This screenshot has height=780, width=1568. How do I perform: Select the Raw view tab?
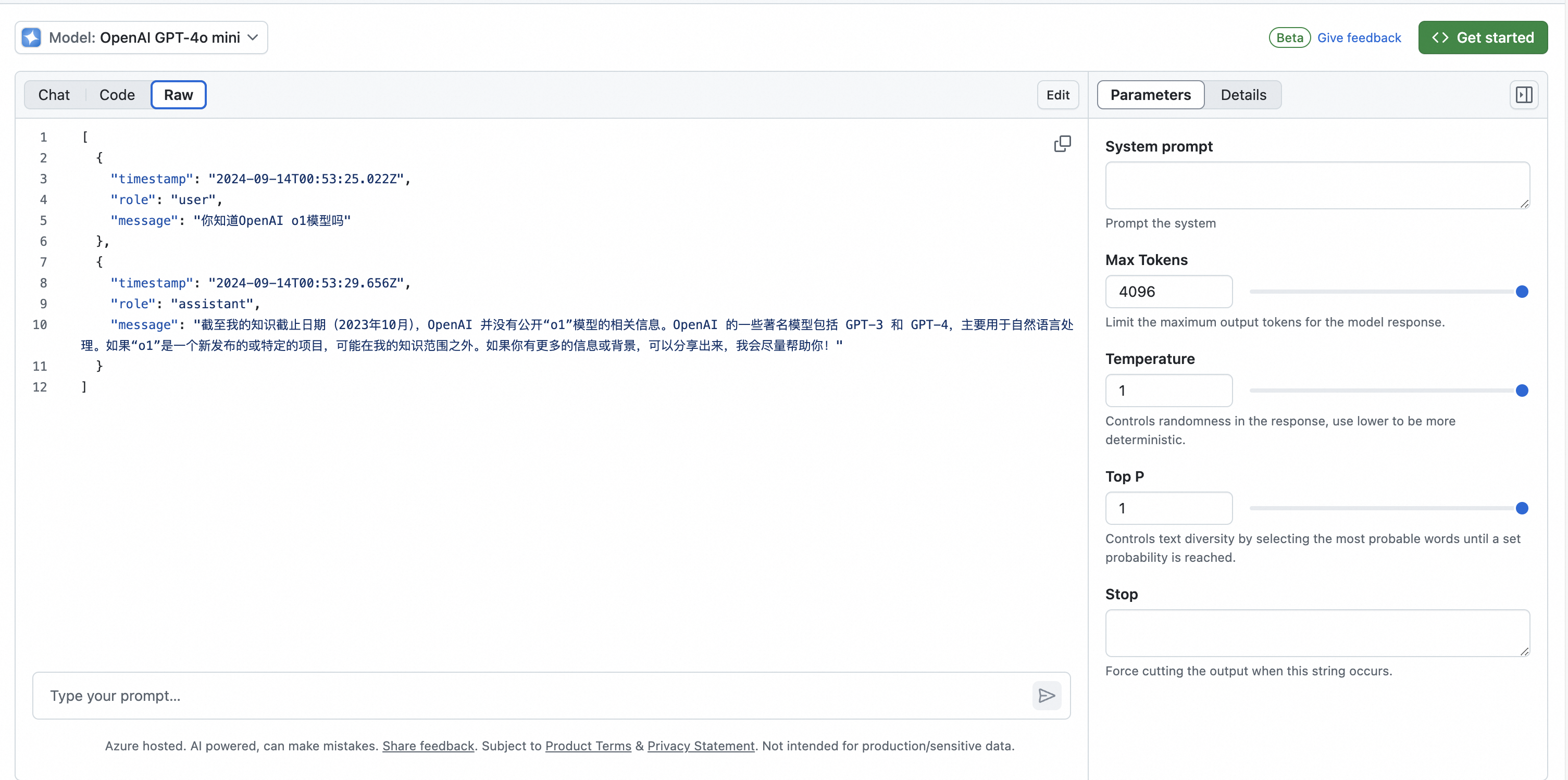click(178, 94)
